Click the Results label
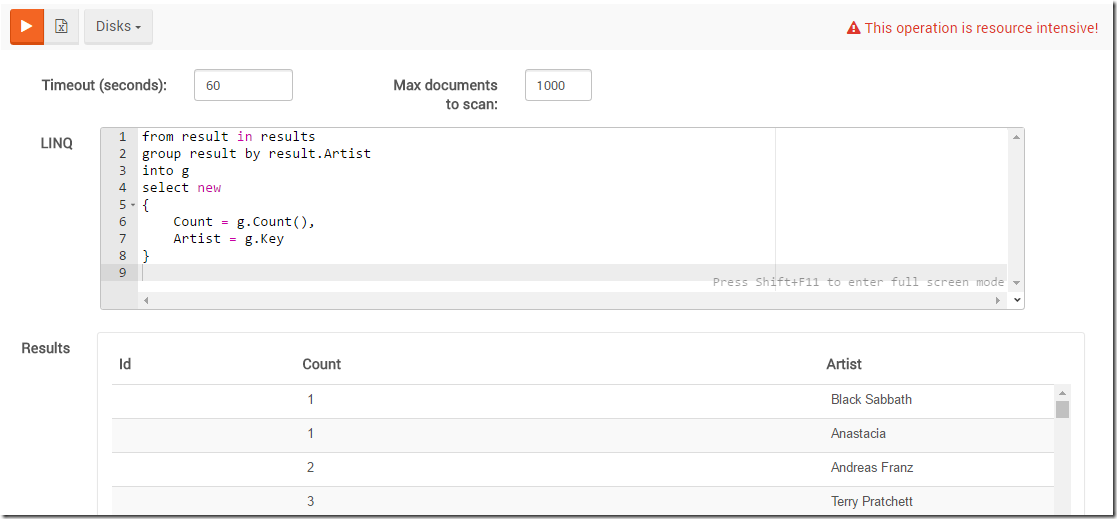The height and width of the screenshot is (519, 1117). pyautogui.click(x=46, y=348)
